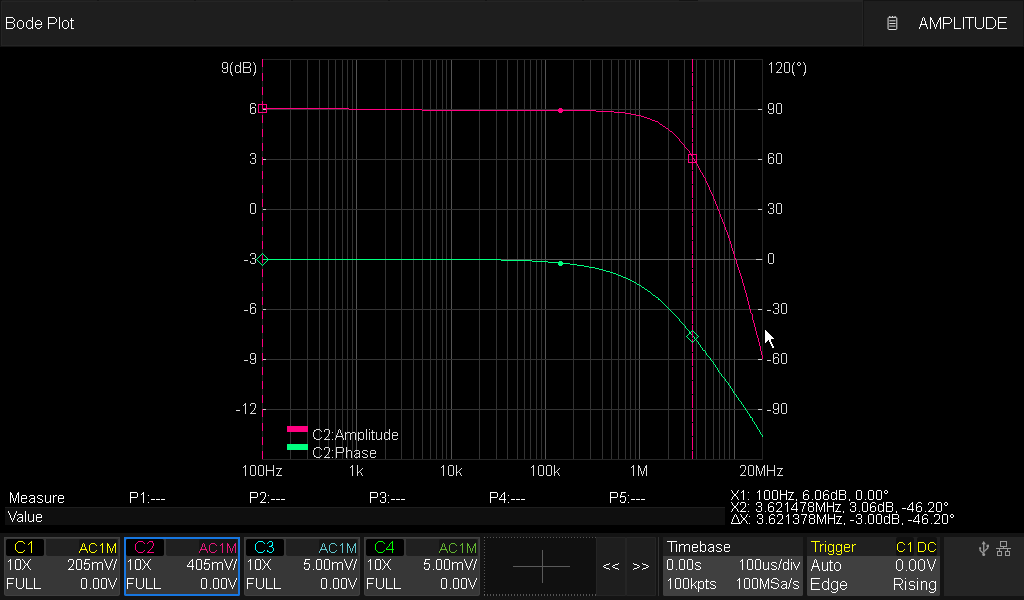Screen dimensions: 1024x600
Task: Click the pink C2:Amplitude legend swatch
Action: pos(297,429)
